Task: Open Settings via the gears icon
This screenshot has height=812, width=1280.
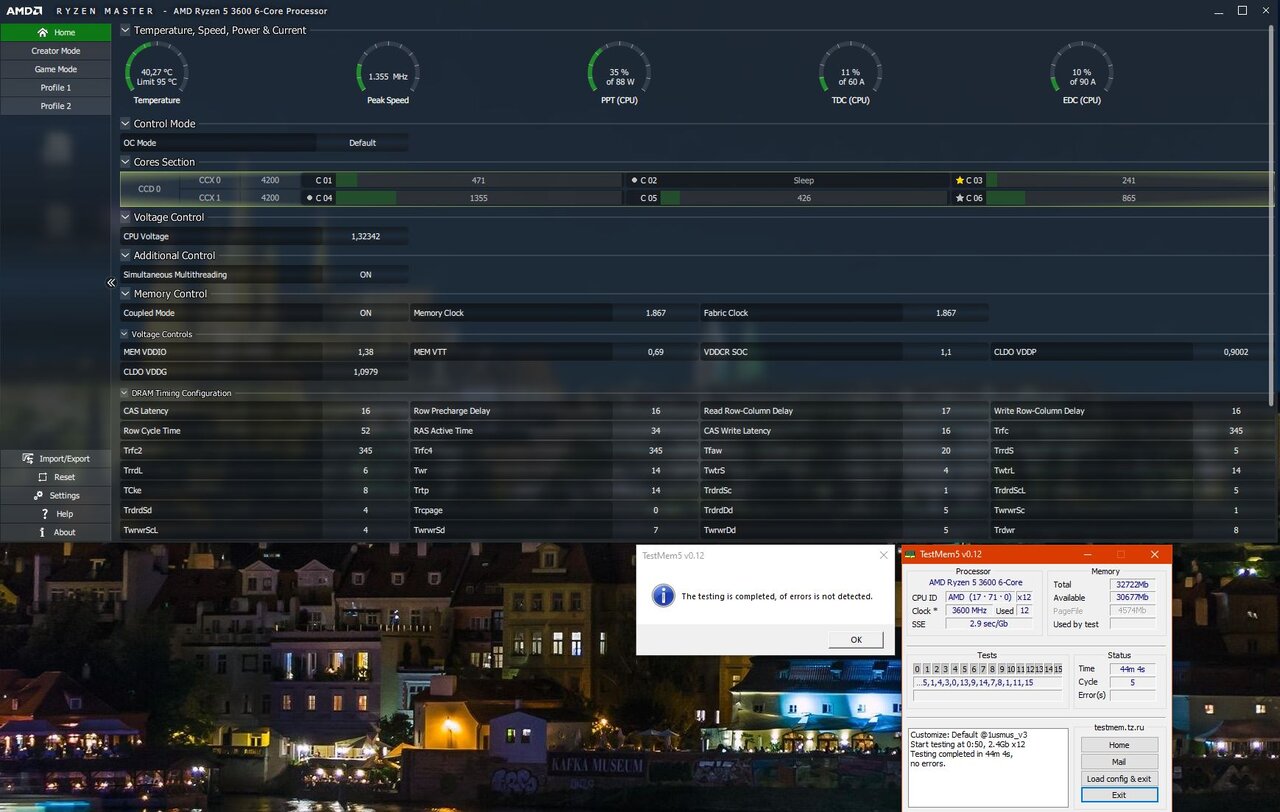Action: tap(38, 495)
